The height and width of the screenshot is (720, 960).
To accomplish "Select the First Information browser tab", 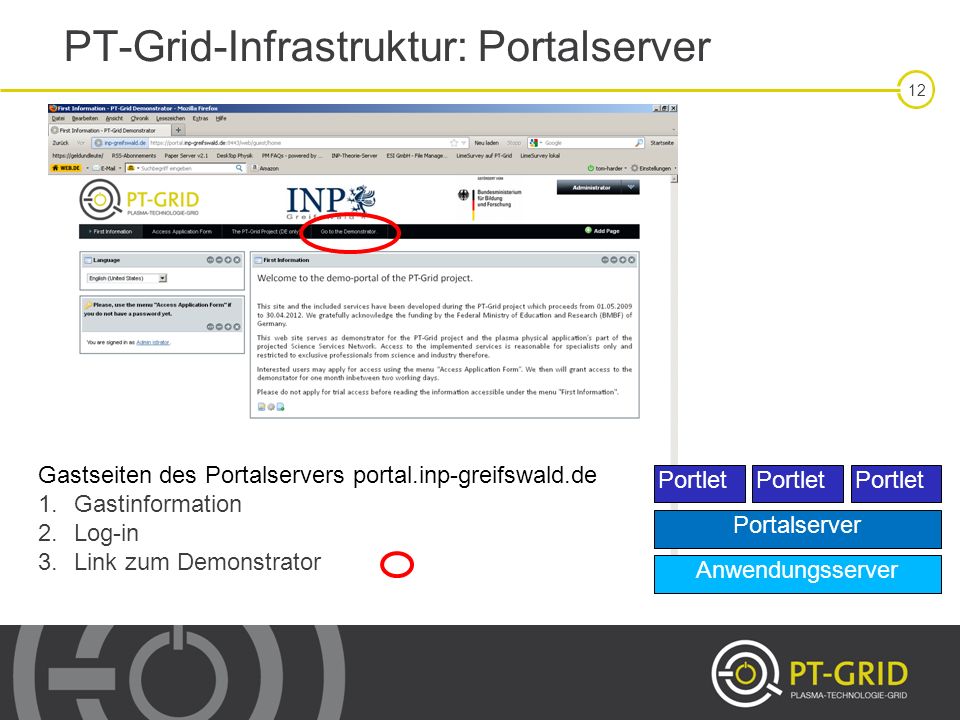I will [x=109, y=130].
